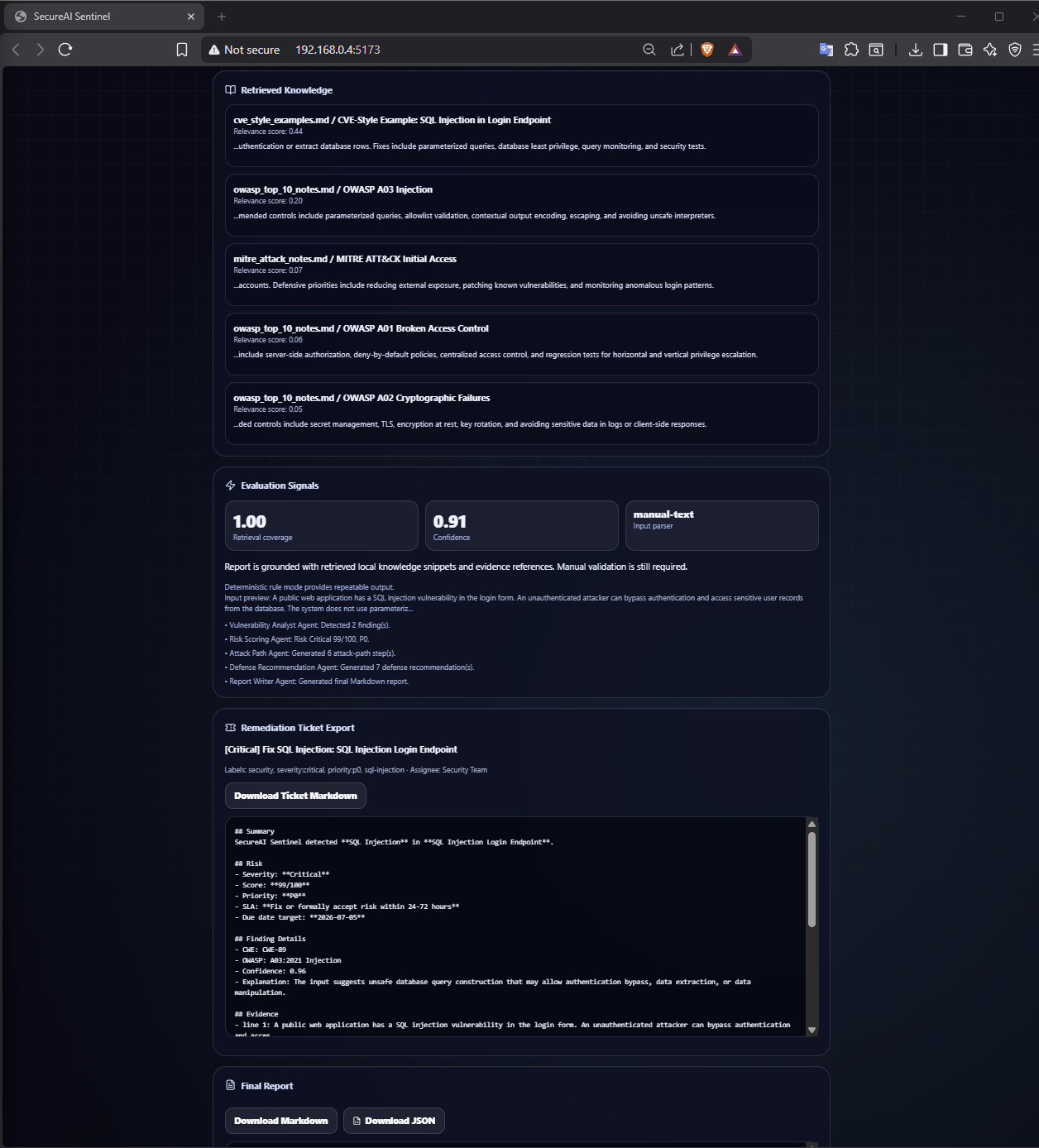Select the OWASP A02 Cryptographic Failures card

click(522, 414)
